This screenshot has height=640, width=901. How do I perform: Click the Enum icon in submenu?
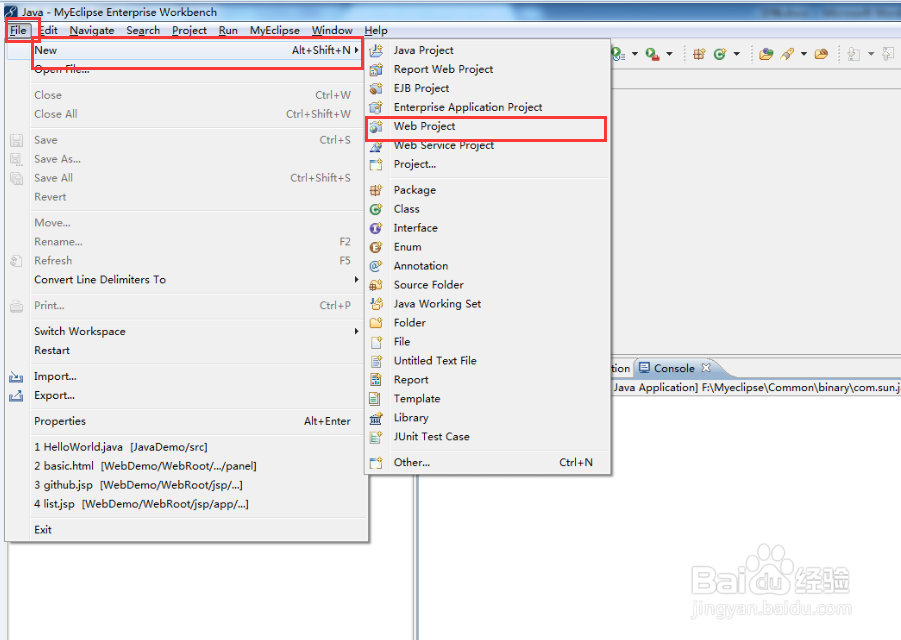[x=376, y=247]
